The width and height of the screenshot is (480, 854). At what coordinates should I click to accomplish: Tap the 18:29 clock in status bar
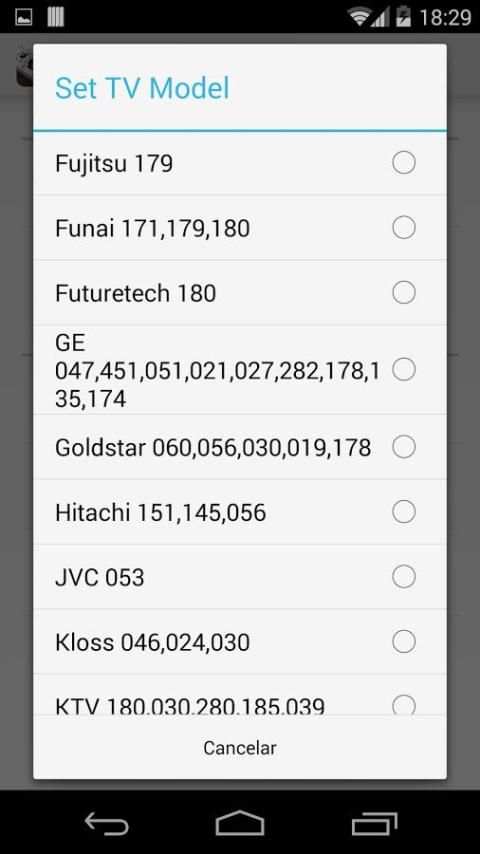pyautogui.click(x=445, y=17)
